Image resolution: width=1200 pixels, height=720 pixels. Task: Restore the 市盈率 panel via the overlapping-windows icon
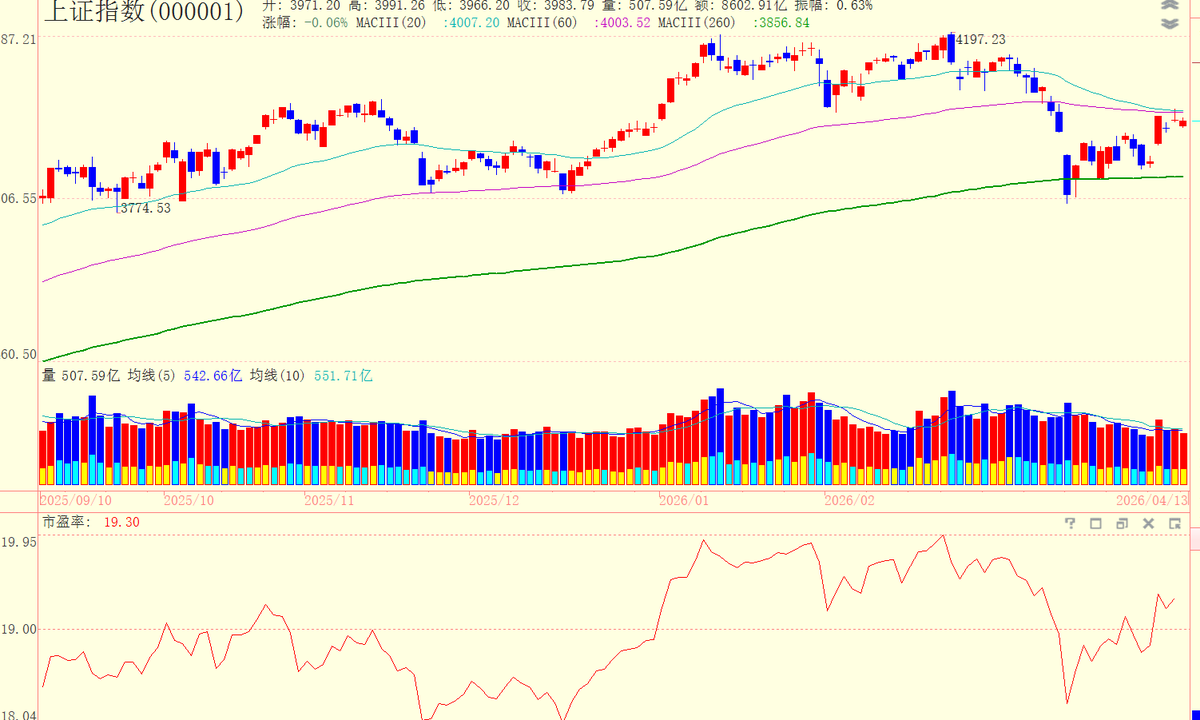click(x=1122, y=524)
